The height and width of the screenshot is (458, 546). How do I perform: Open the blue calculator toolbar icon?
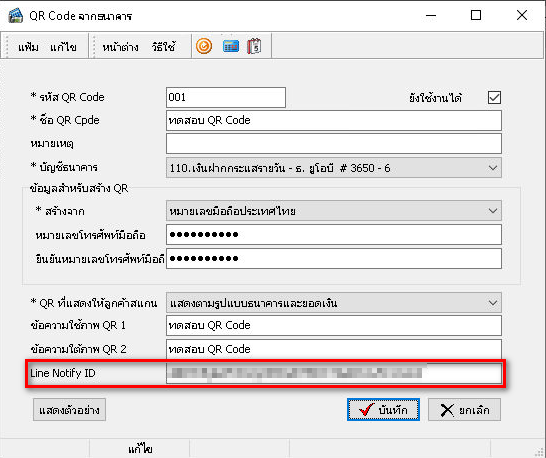click(231, 46)
